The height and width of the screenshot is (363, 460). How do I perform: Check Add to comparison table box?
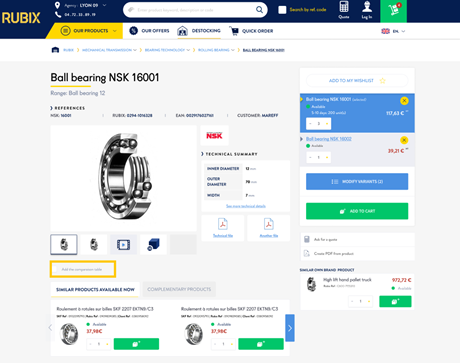click(55, 269)
